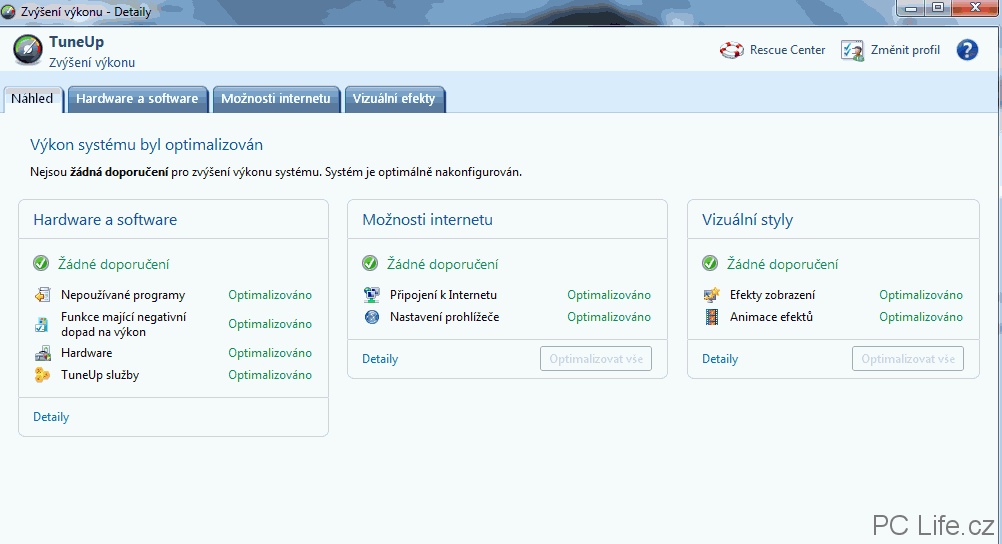Image resolution: width=1002 pixels, height=544 pixels.
Task: Select Funkce mající negativní dopad na výkon
Action: [x=124, y=324]
